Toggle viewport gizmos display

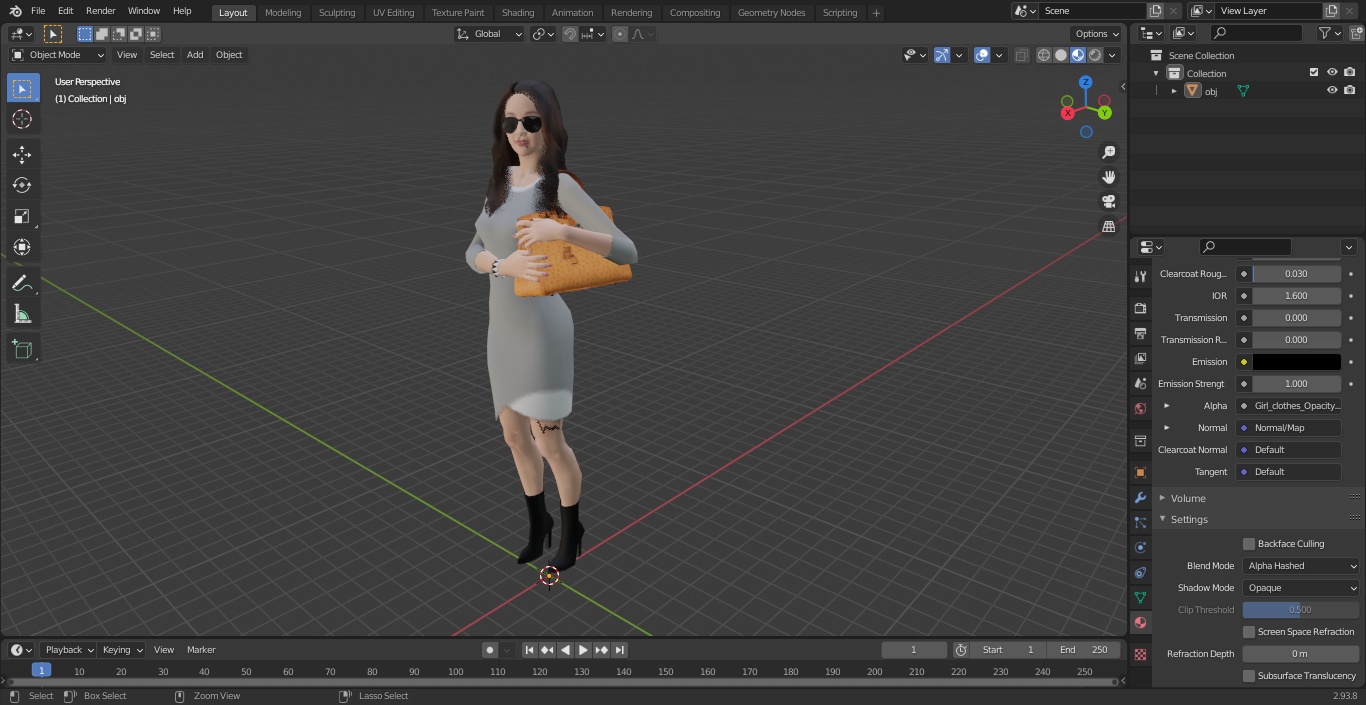coord(942,55)
